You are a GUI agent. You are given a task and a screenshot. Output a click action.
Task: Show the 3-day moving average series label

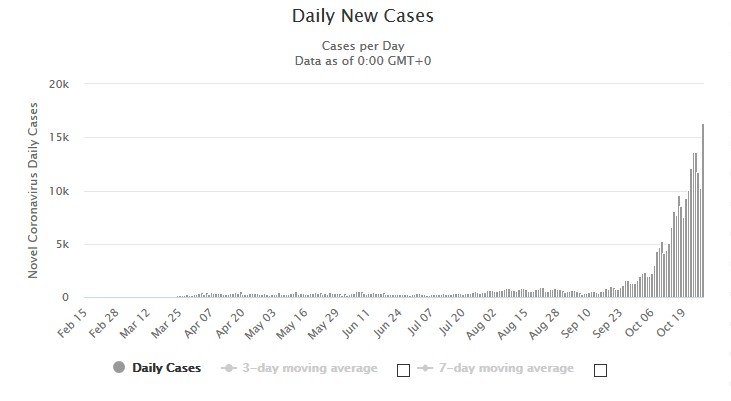click(310, 368)
